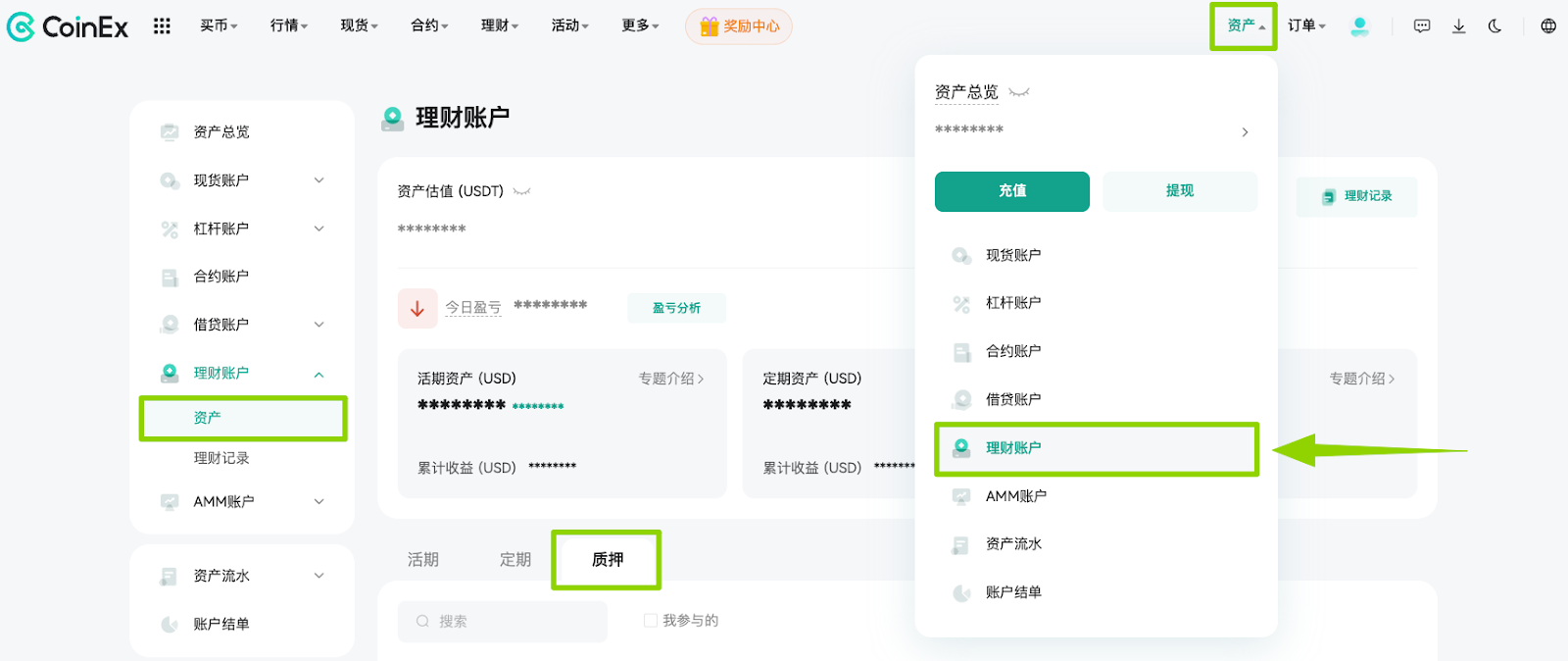
Task: Click the 搜索 search input field
Action: tap(503, 622)
